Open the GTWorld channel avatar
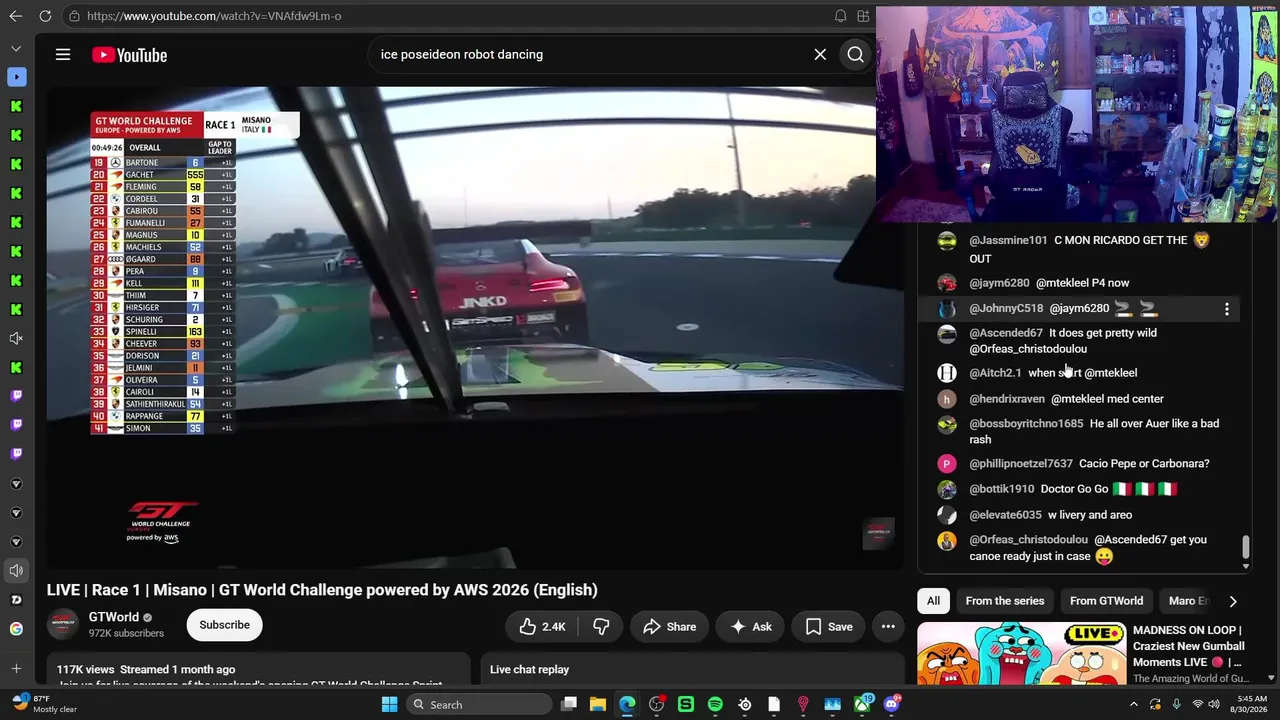Image resolution: width=1280 pixels, height=720 pixels. pos(63,625)
